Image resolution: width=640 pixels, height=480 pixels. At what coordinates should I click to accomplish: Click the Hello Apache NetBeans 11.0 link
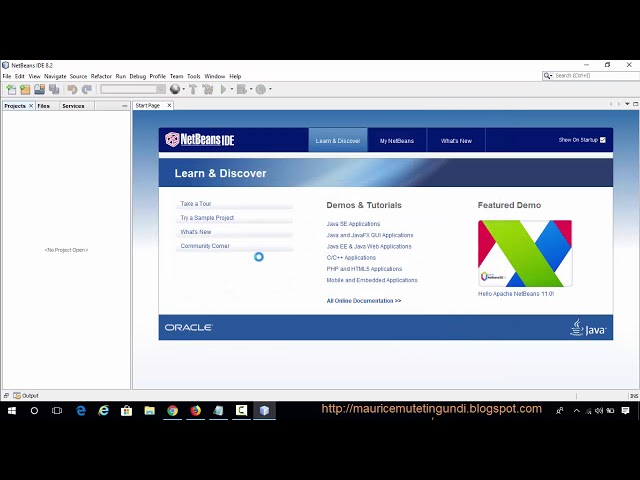(516, 294)
